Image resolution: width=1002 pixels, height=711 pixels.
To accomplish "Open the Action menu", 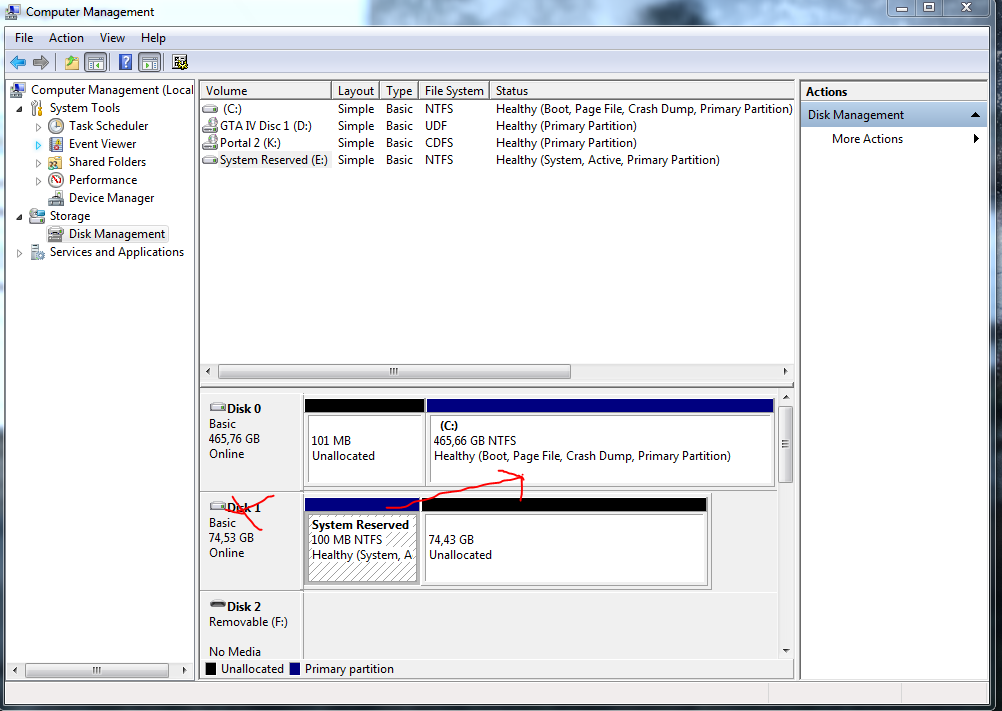I will pyautogui.click(x=66, y=38).
